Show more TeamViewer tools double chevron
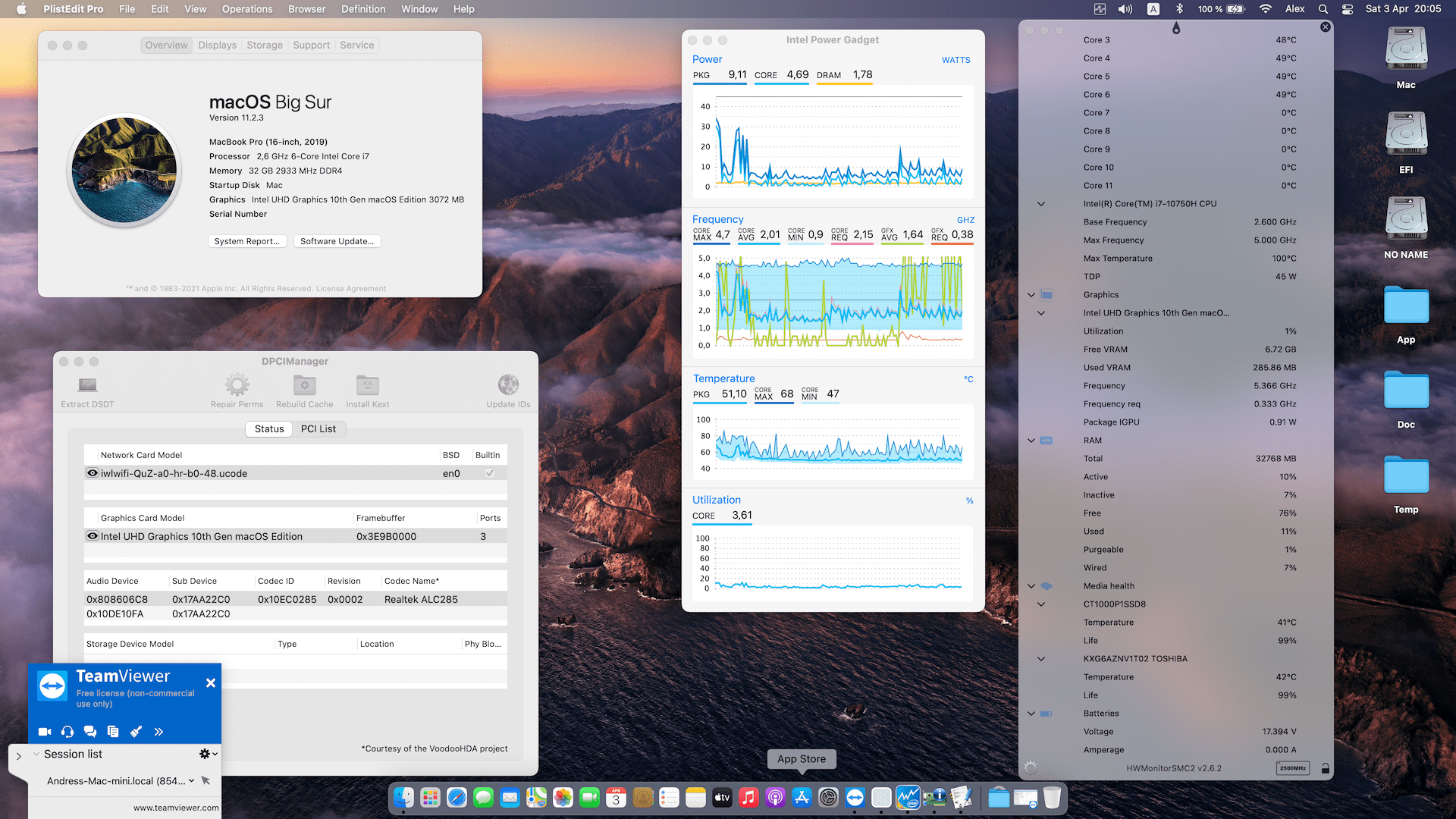1456x819 pixels. pyautogui.click(x=158, y=732)
